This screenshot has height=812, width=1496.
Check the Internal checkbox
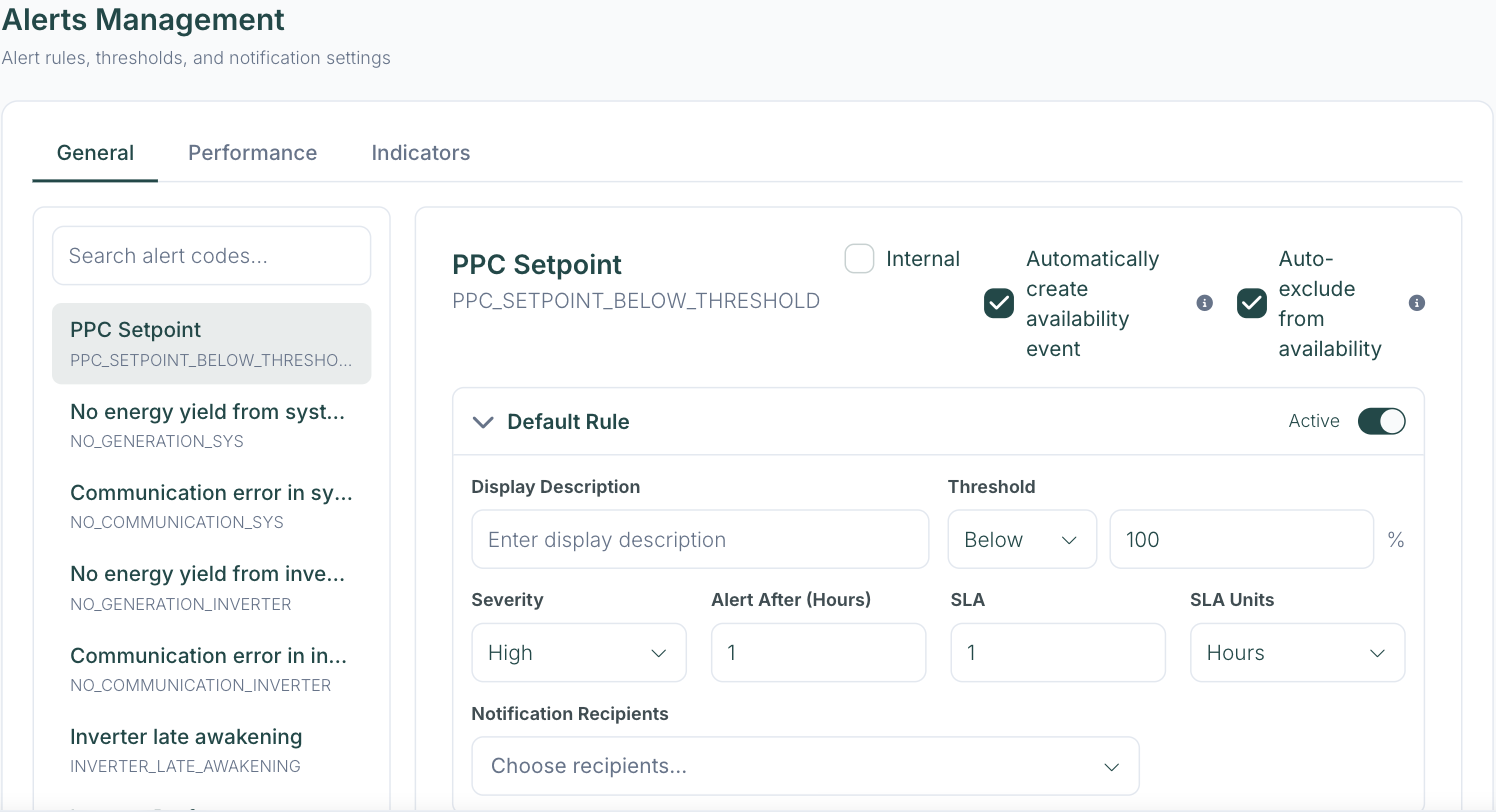coord(859,259)
